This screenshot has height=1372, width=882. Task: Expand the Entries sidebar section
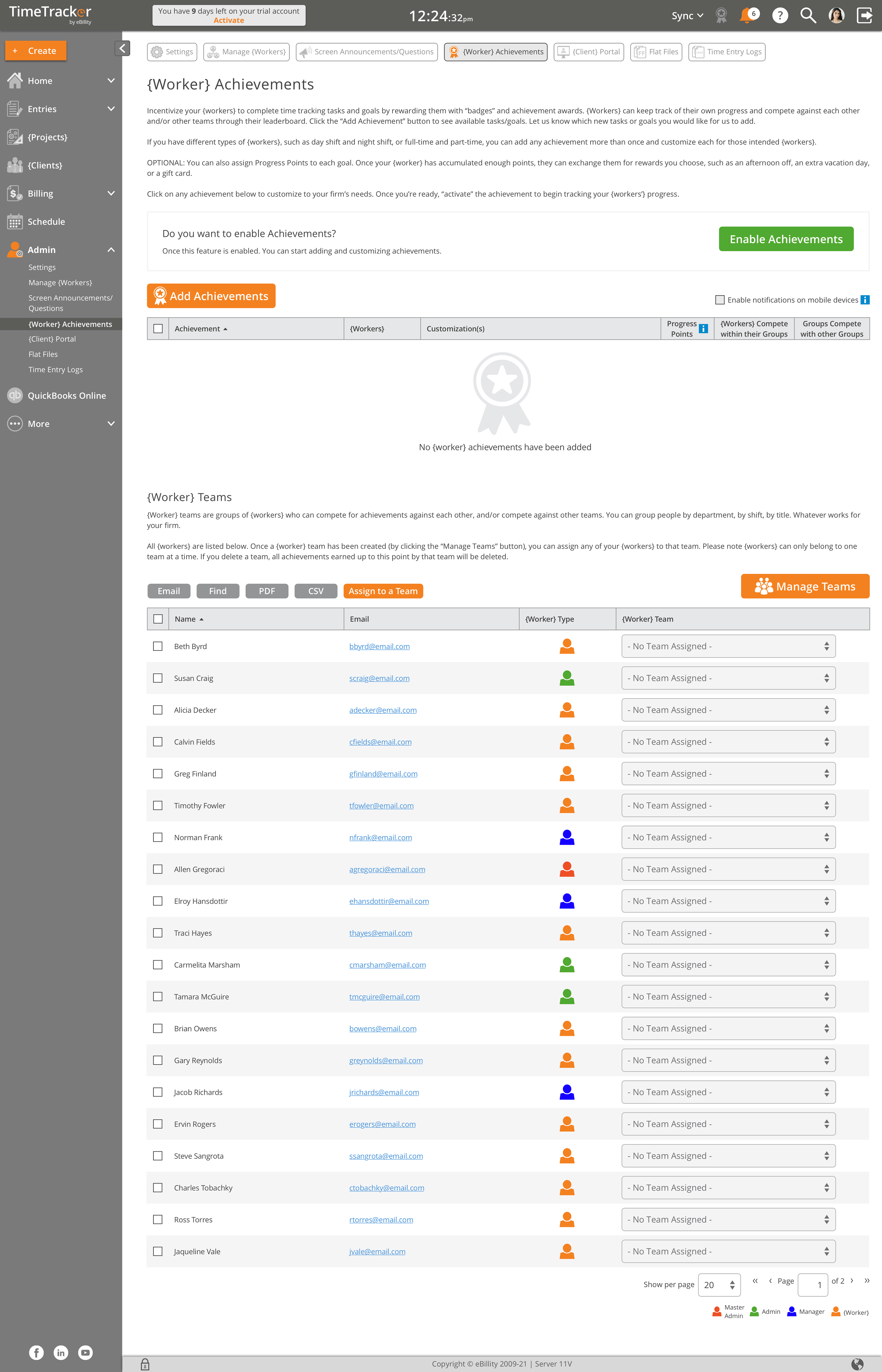point(111,109)
